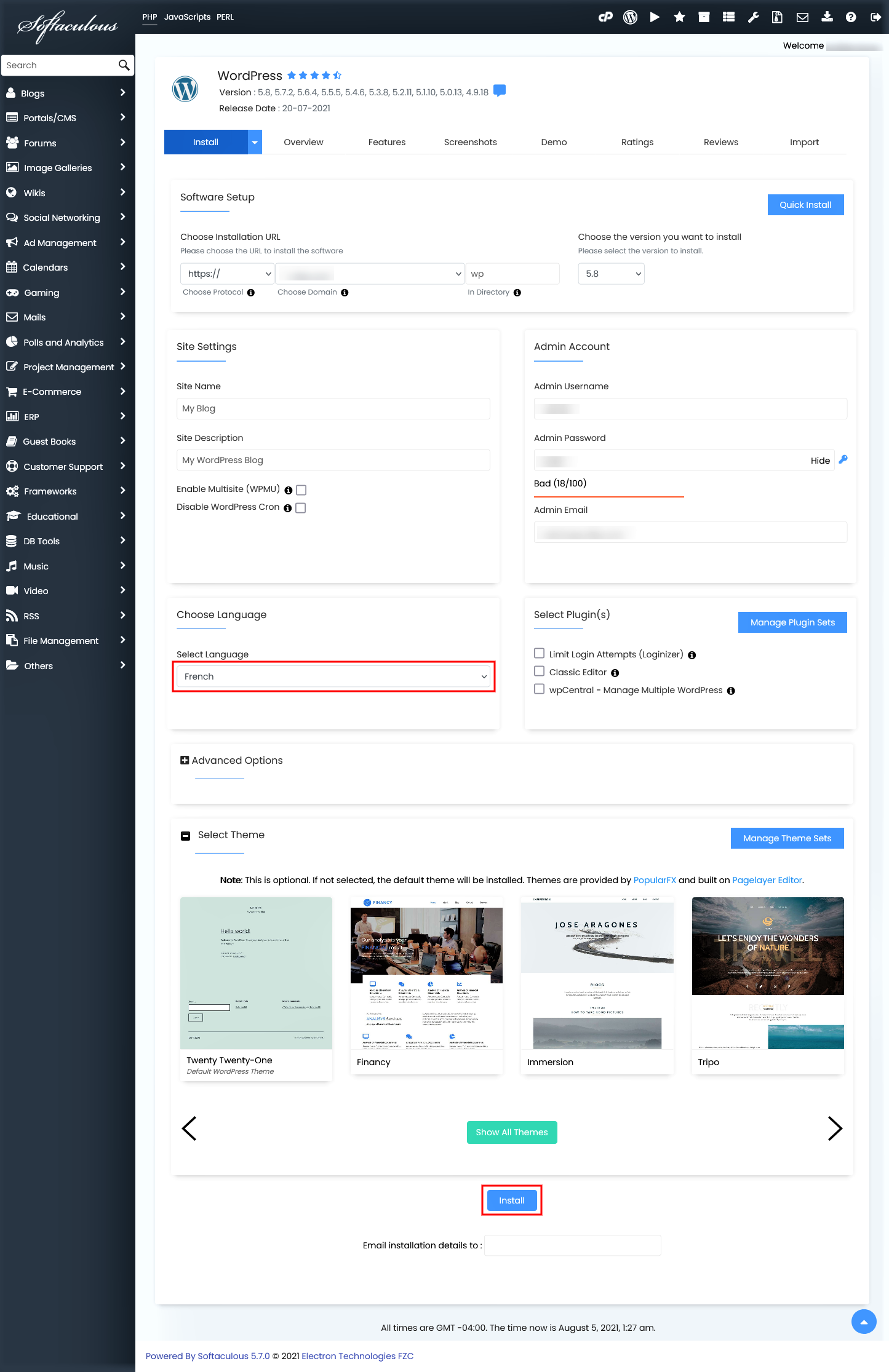Click the Hide password toggle text
Viewport: 889px width, 1372px height.
click(x=820, y=461)
